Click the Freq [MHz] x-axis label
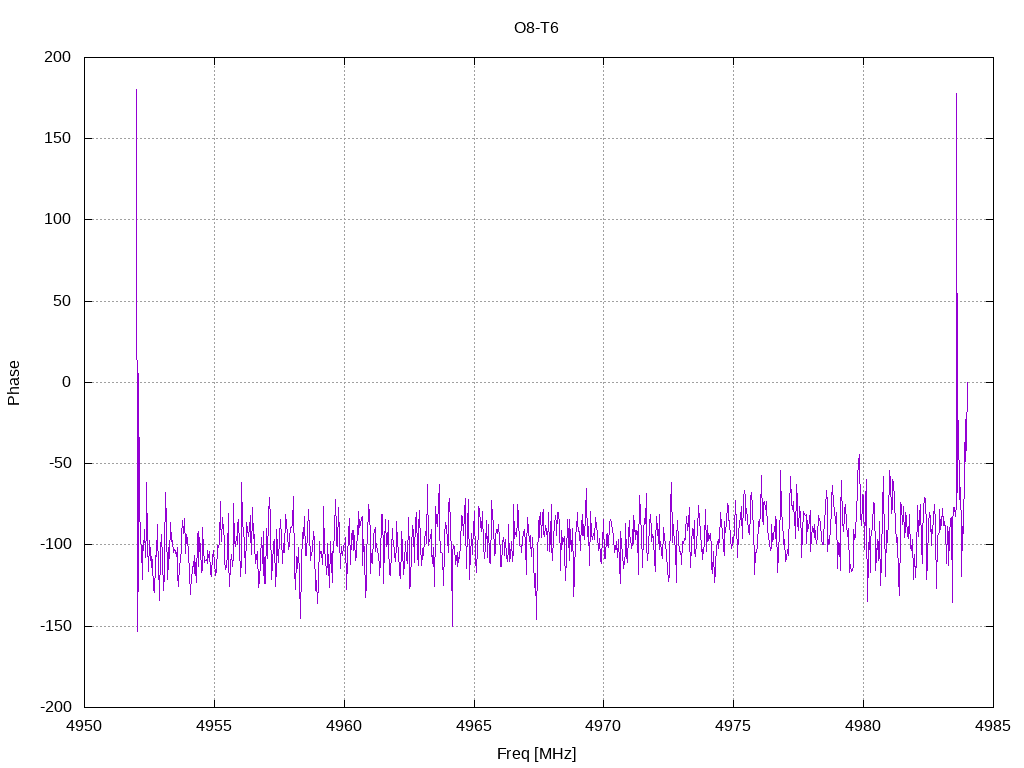 pos(536,754)
